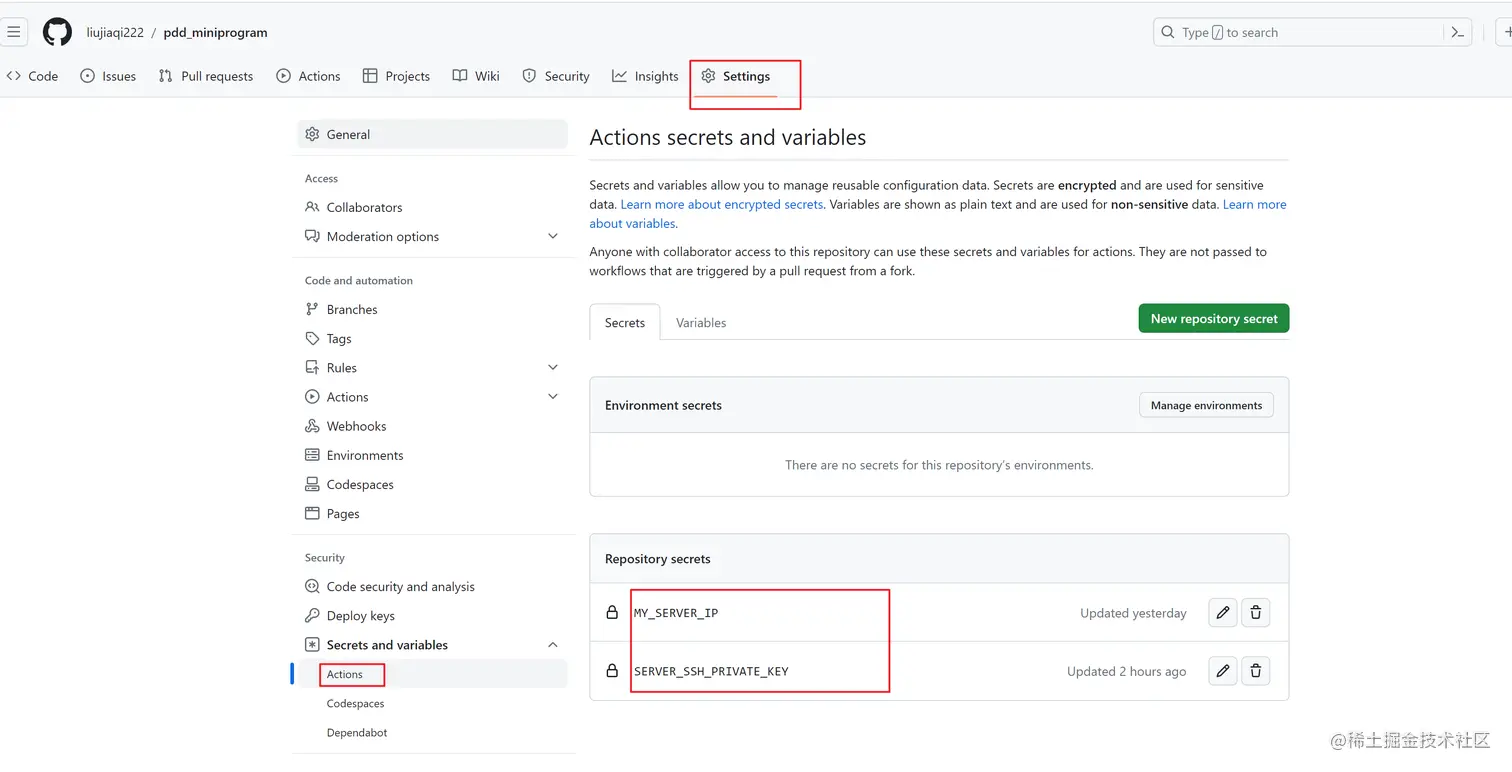
Task: Click the sidebar Actions play icon
Action: coord(312,397)
